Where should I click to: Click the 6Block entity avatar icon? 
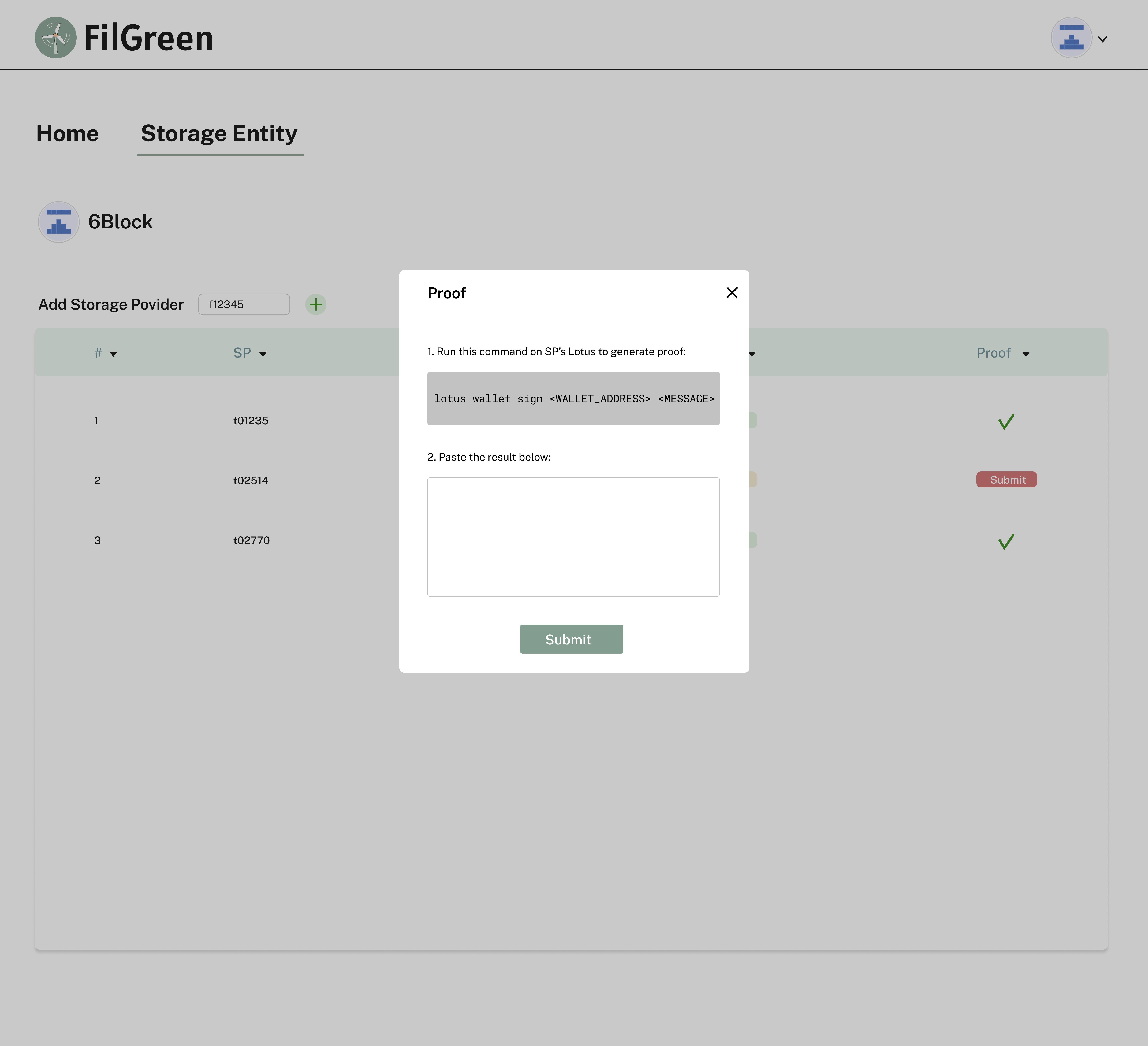pyautogui.click(x=59, y=222)
